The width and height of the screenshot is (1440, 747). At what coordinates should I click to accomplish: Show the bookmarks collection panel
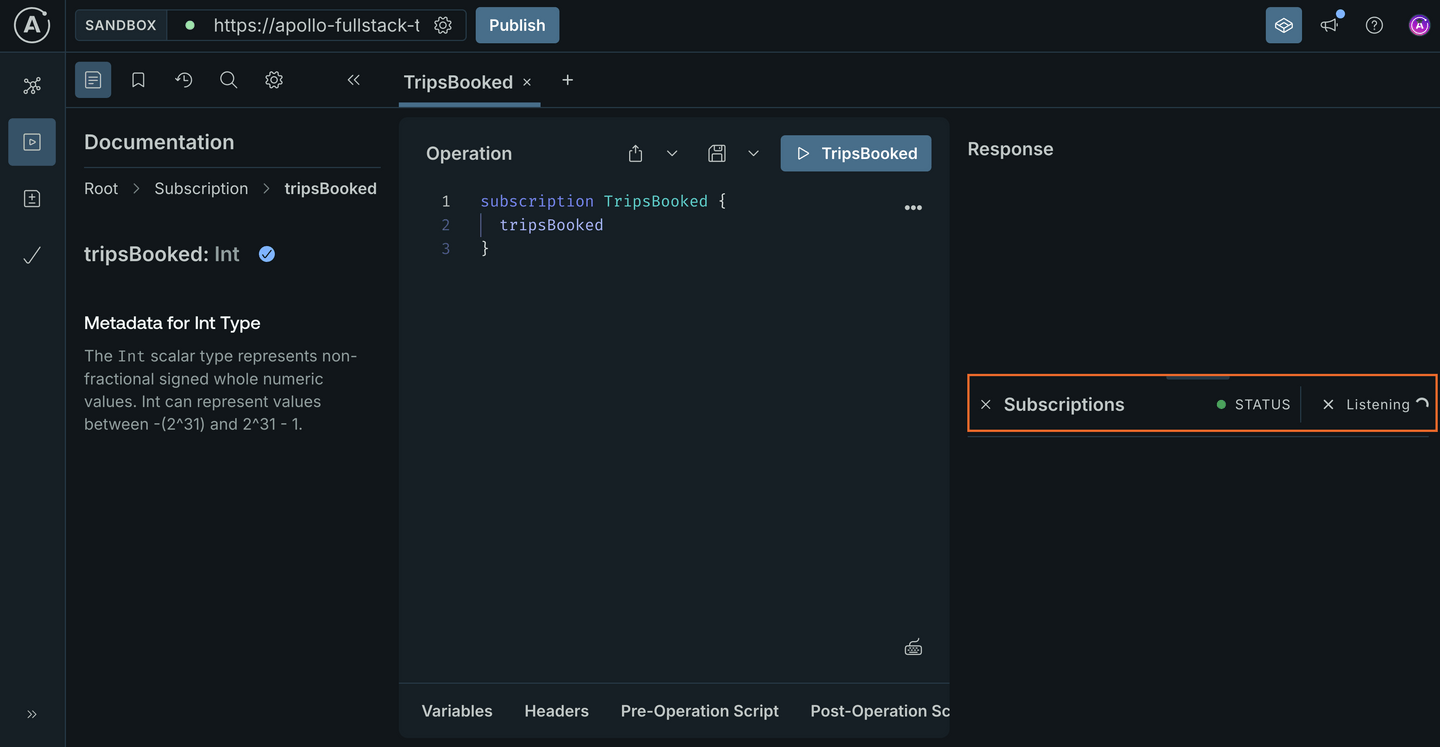click(x=138, y=80)
